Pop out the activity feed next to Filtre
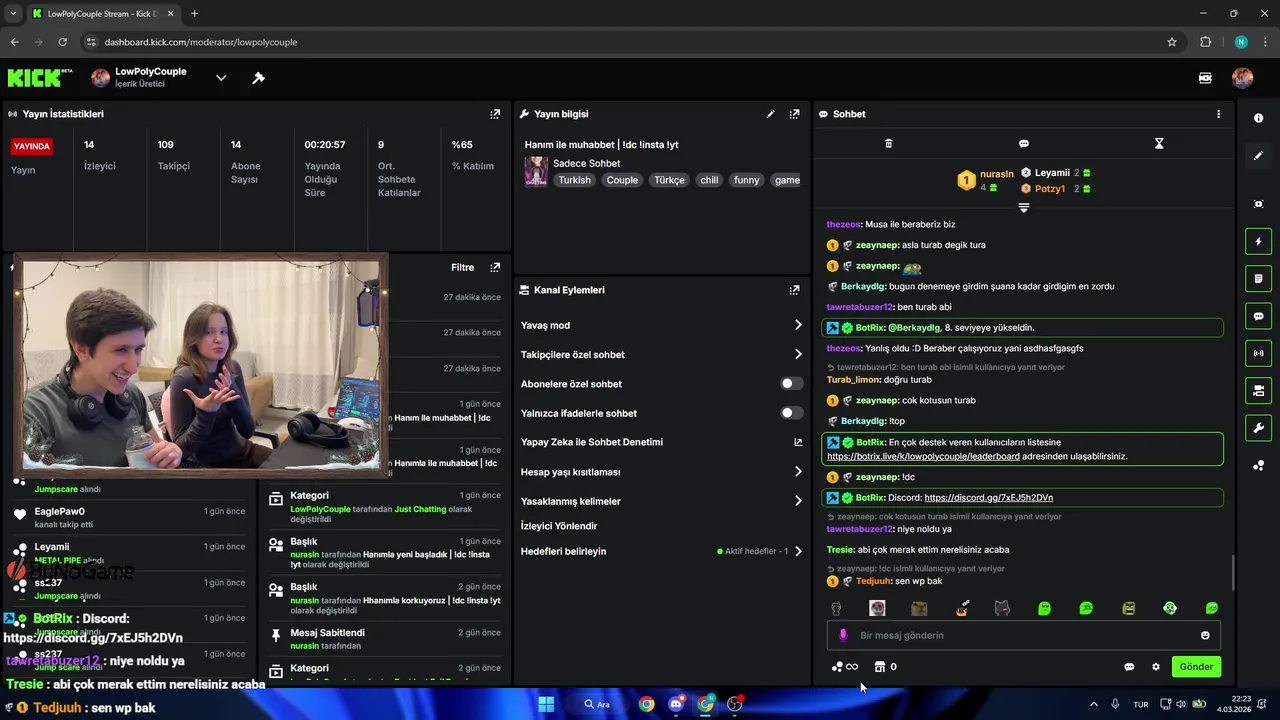The height and width of the screenshot is (720, 1280). click(495, 267)
